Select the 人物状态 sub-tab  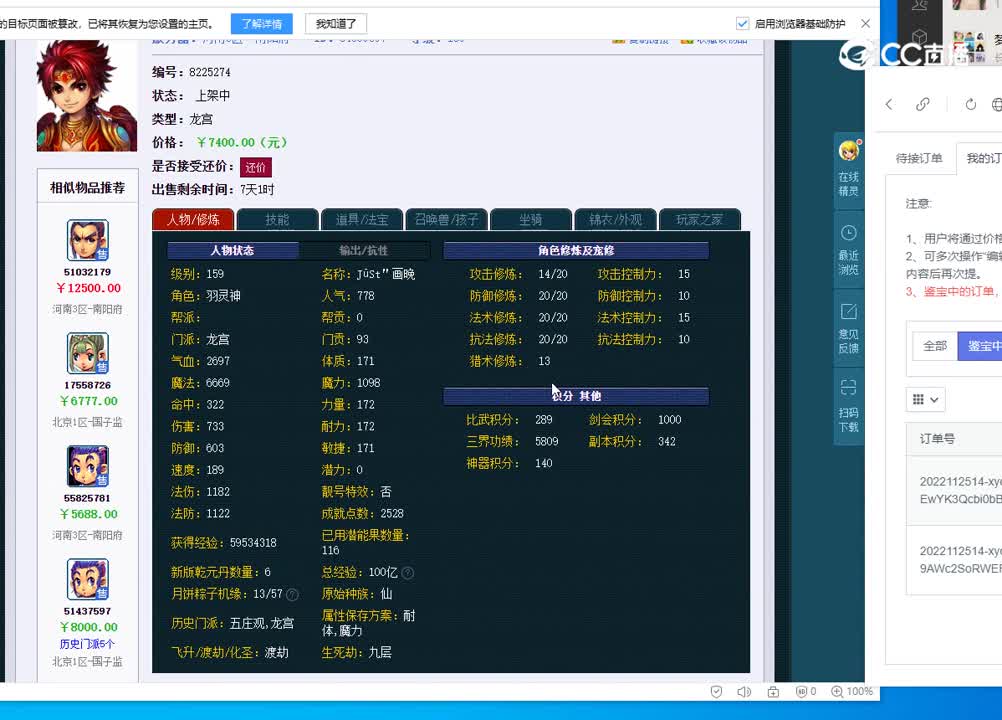tap(233, 250)
